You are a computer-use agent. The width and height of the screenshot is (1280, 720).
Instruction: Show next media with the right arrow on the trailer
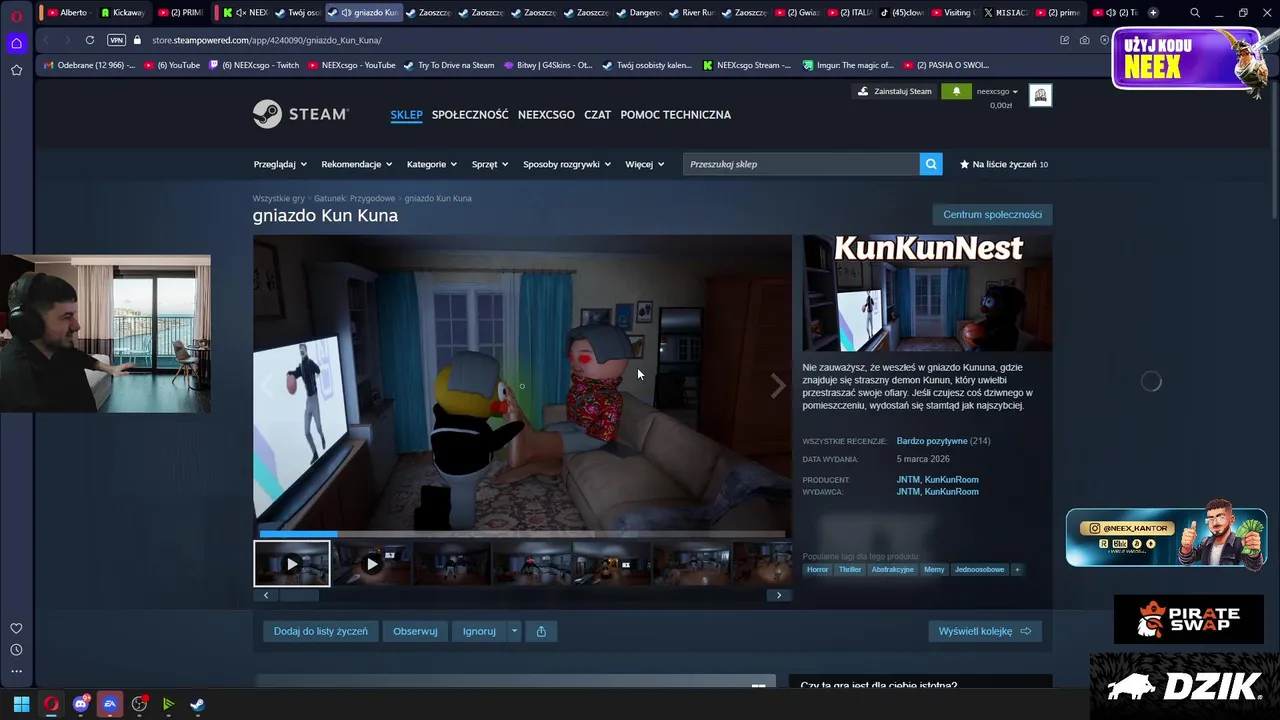[x=777, y=386]
